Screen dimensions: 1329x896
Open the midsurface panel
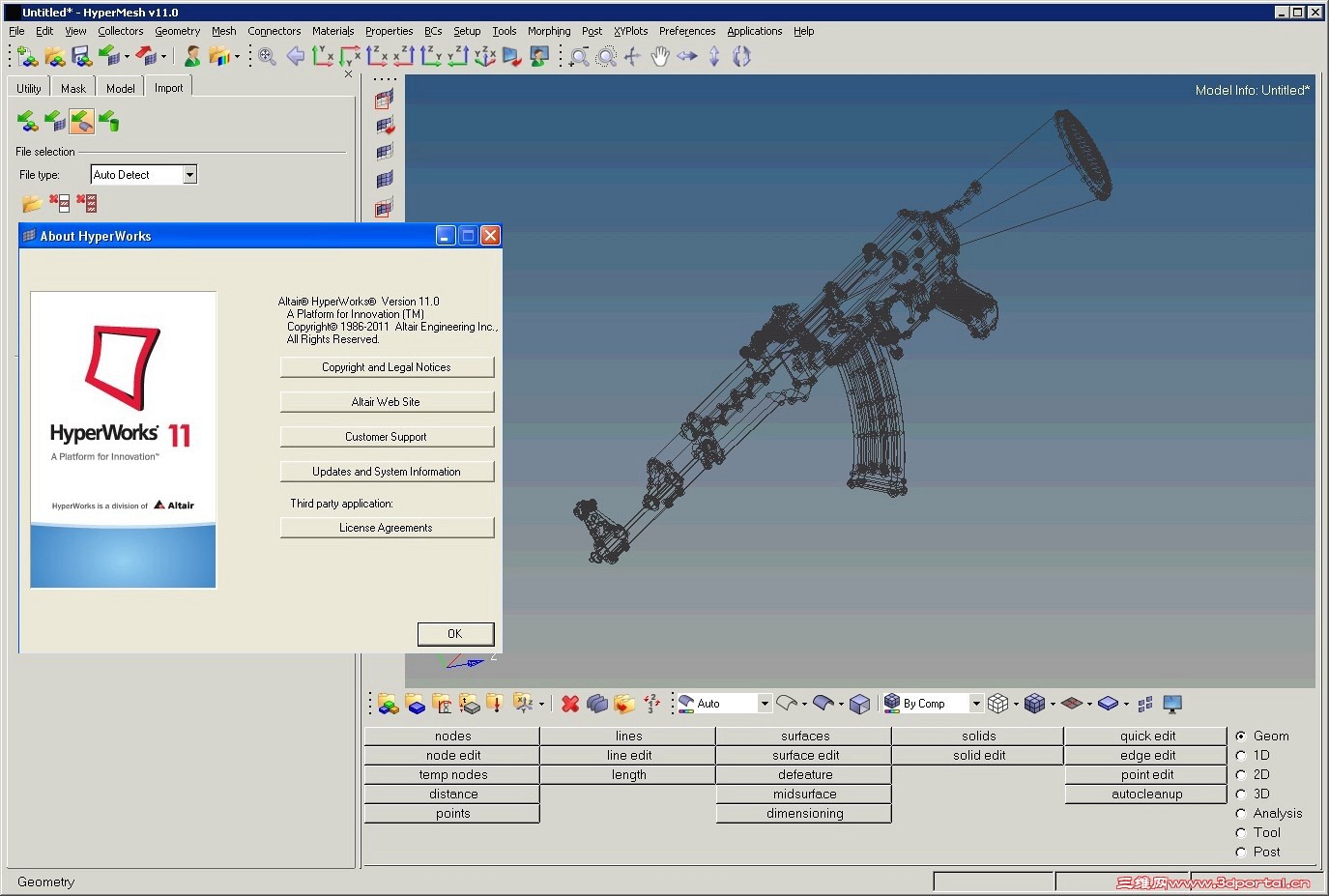[x=804, y=795]
